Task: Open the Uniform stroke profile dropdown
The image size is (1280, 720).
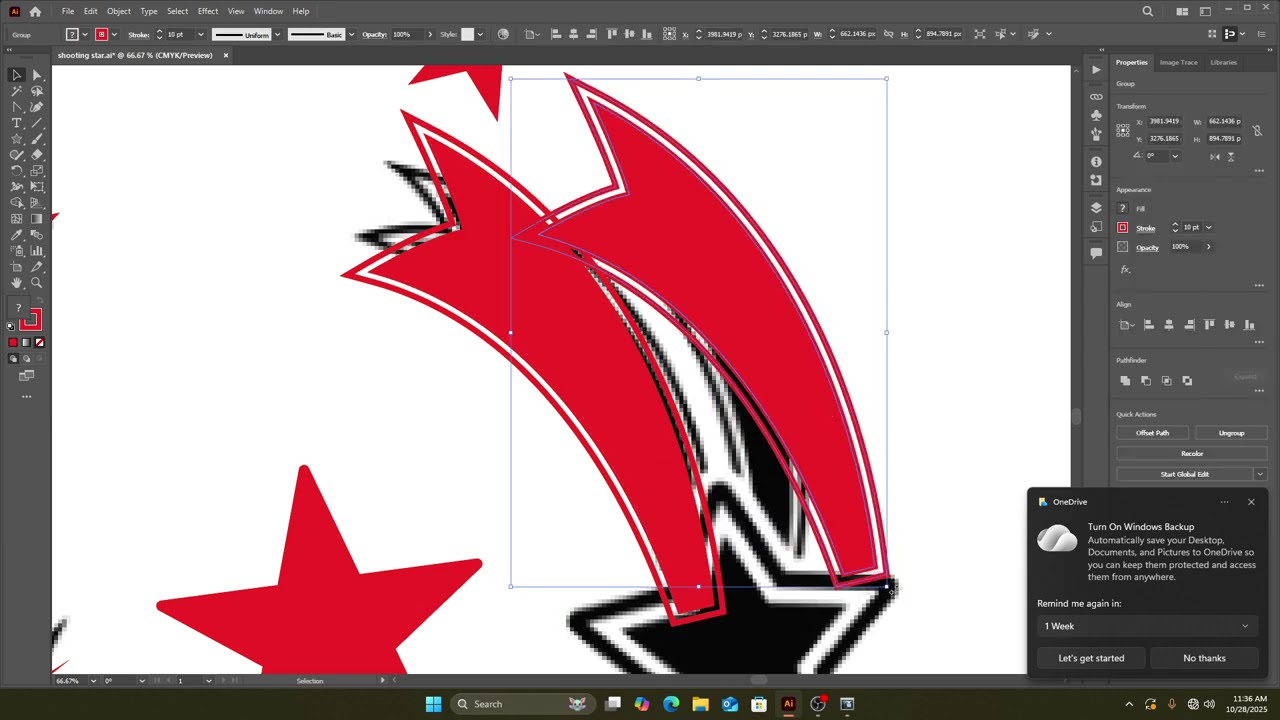Action: pyautogui.click(x=277, y=34)
